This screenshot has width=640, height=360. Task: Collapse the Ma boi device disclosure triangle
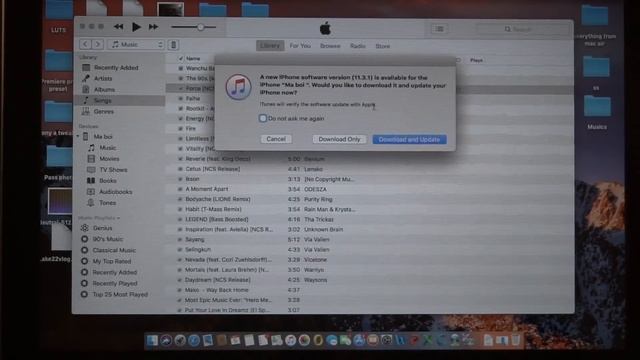pyautogui.click(x=78, y=136)
